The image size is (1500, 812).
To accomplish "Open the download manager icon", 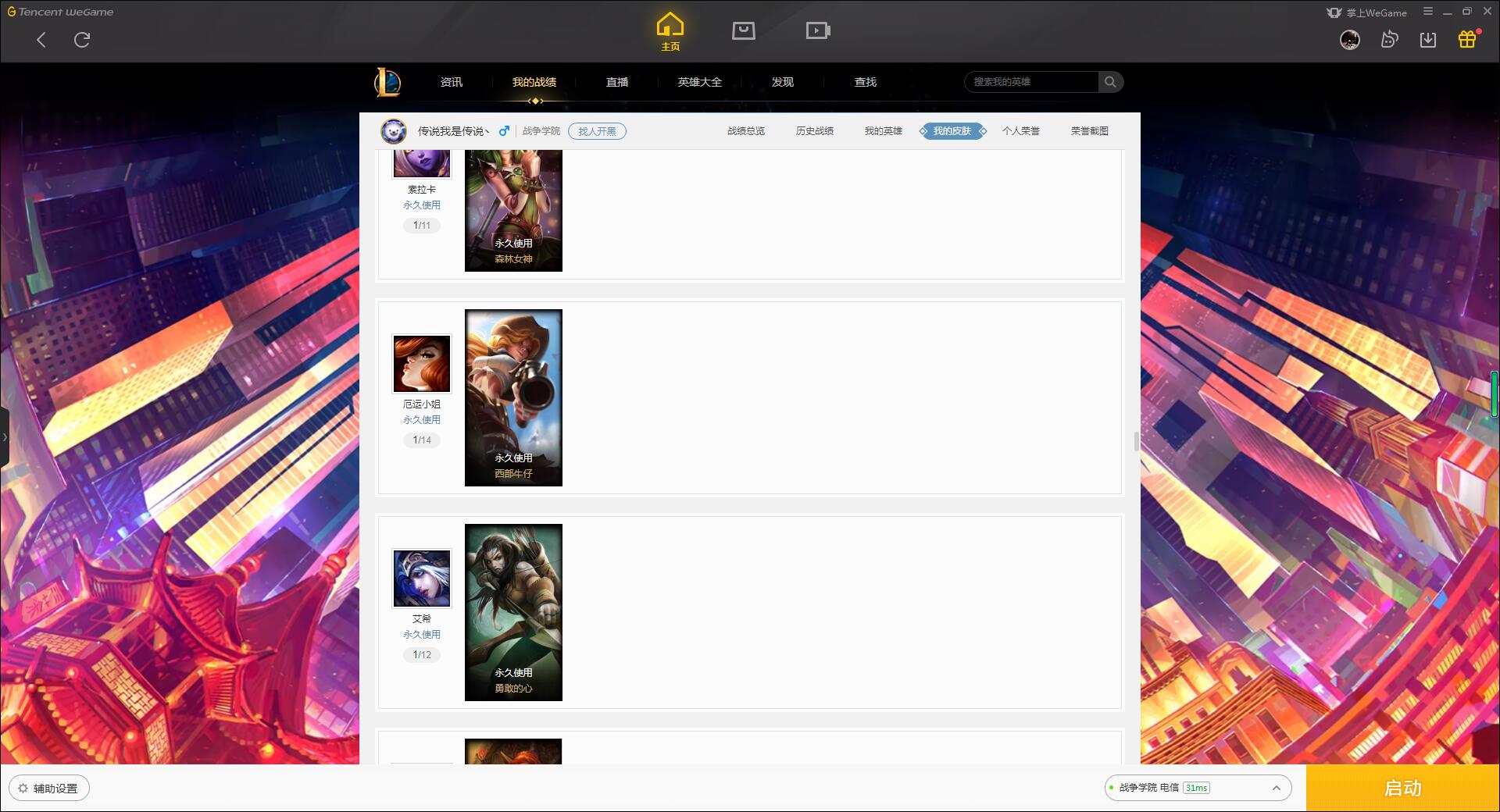I will pos(1428,40).
